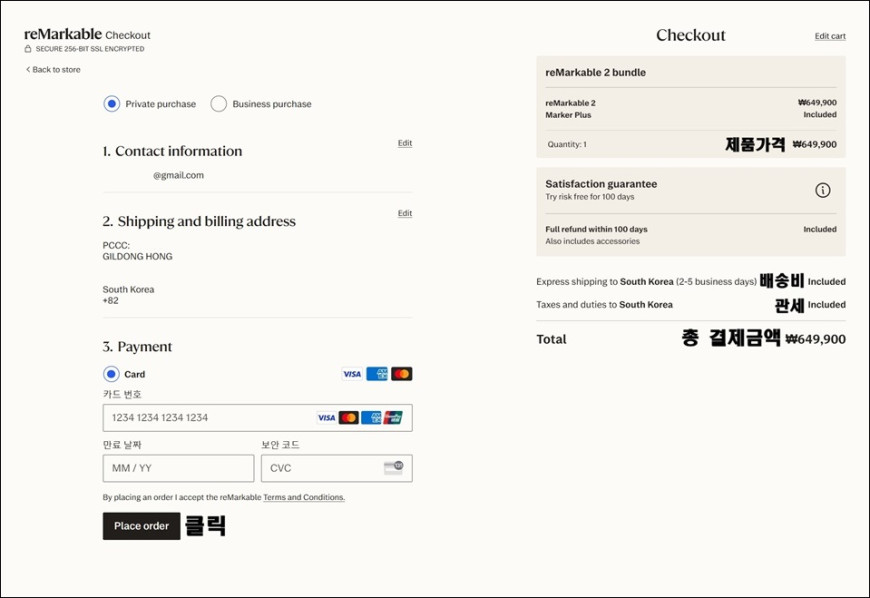Open the Edit cart link

[830, 36]
